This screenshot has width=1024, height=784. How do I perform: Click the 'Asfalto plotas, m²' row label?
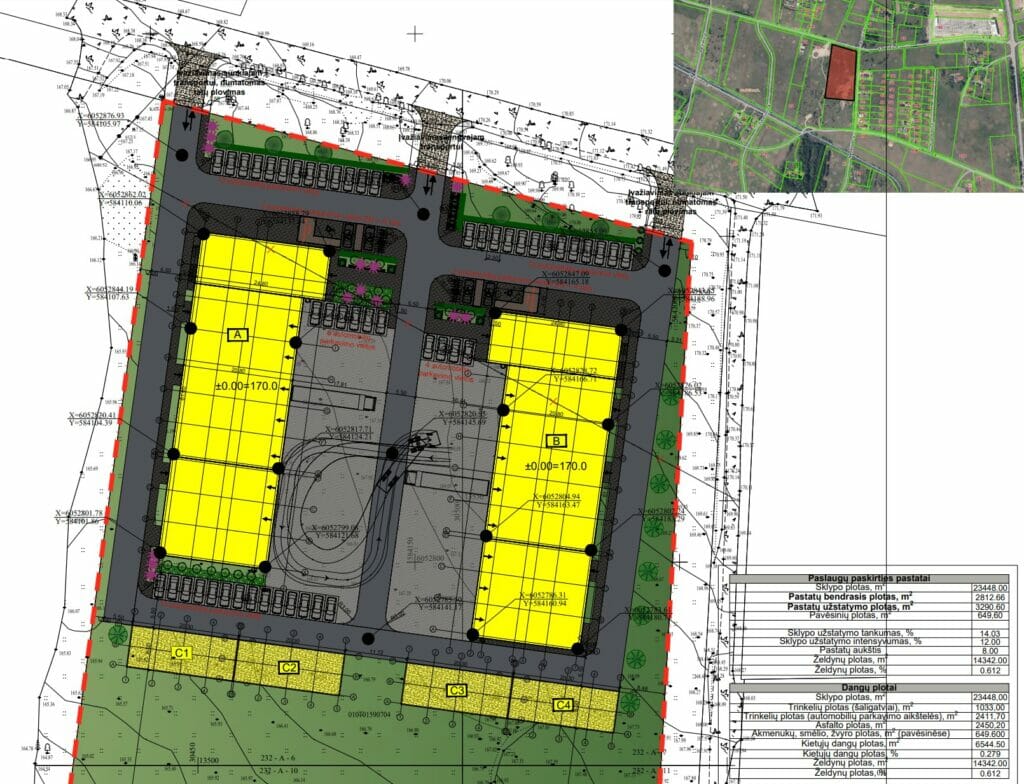(x=850, y=725)
